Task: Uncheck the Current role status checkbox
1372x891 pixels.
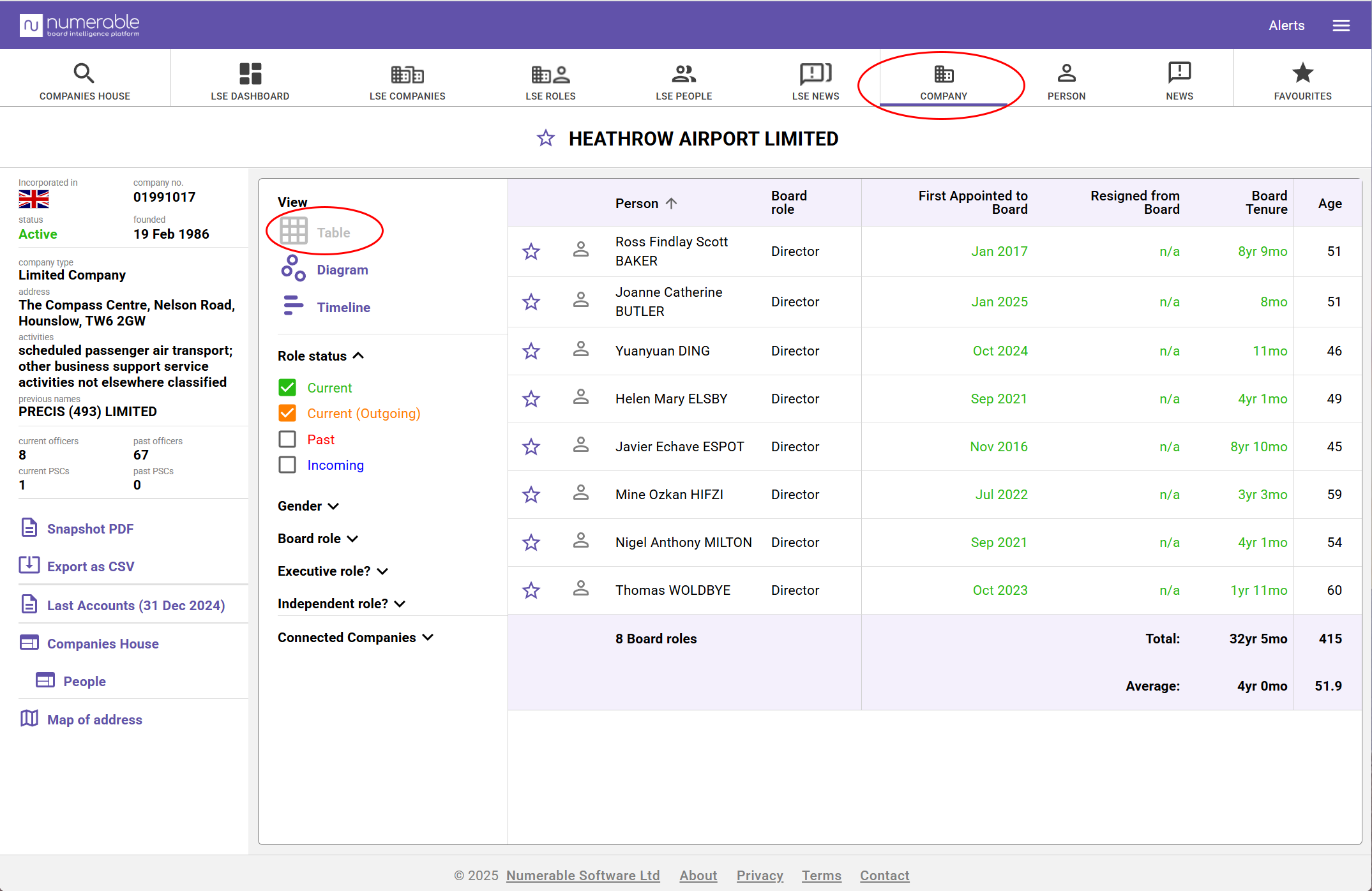Action: coord(287,387)
